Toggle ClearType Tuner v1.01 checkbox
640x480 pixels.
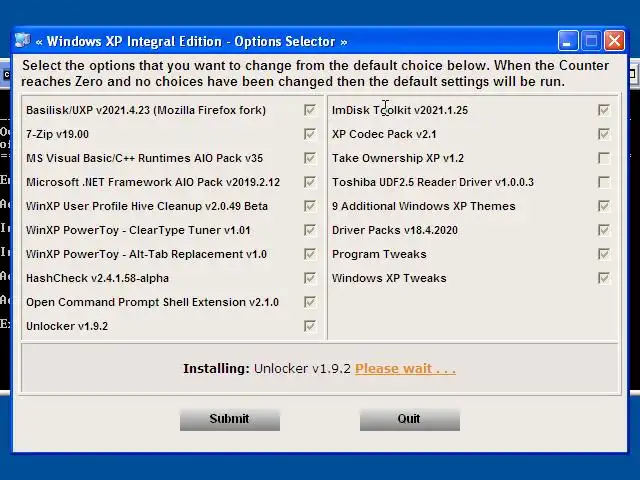pyautogui.click(x=310, y=230)
